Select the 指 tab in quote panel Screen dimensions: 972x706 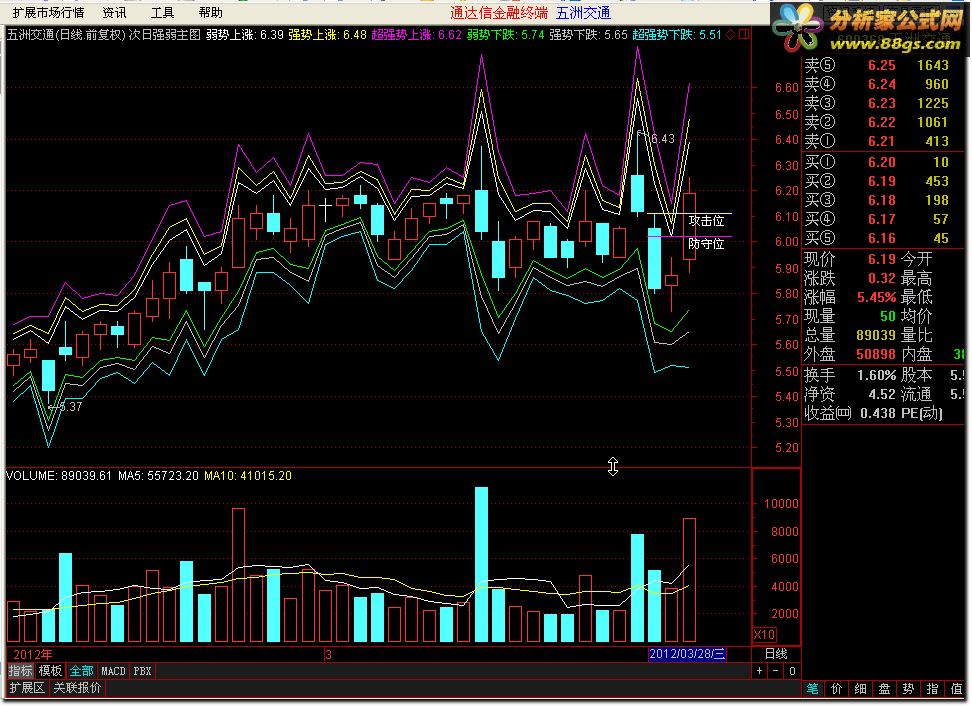click(x=932, y=689)
